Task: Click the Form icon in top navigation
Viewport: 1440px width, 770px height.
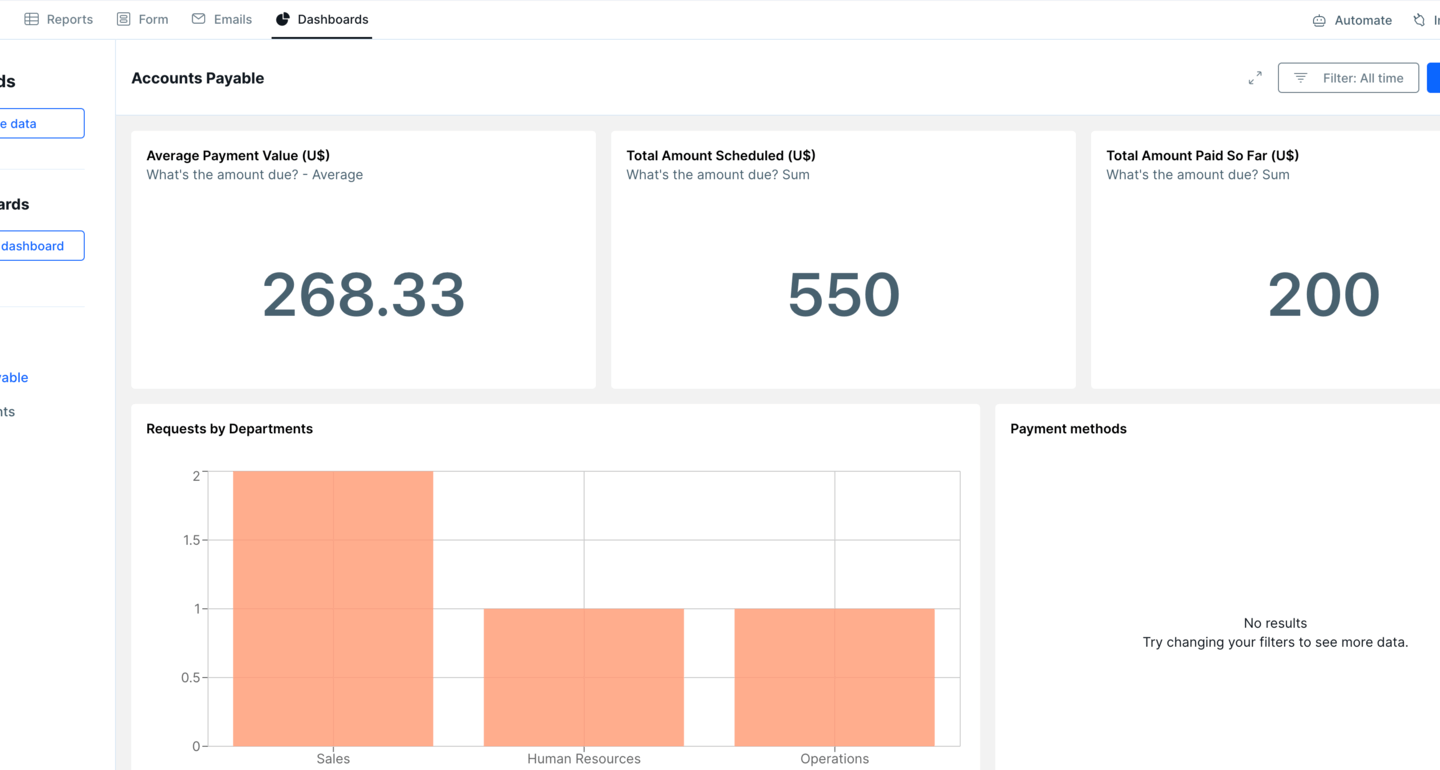Action: pos(124,19)
